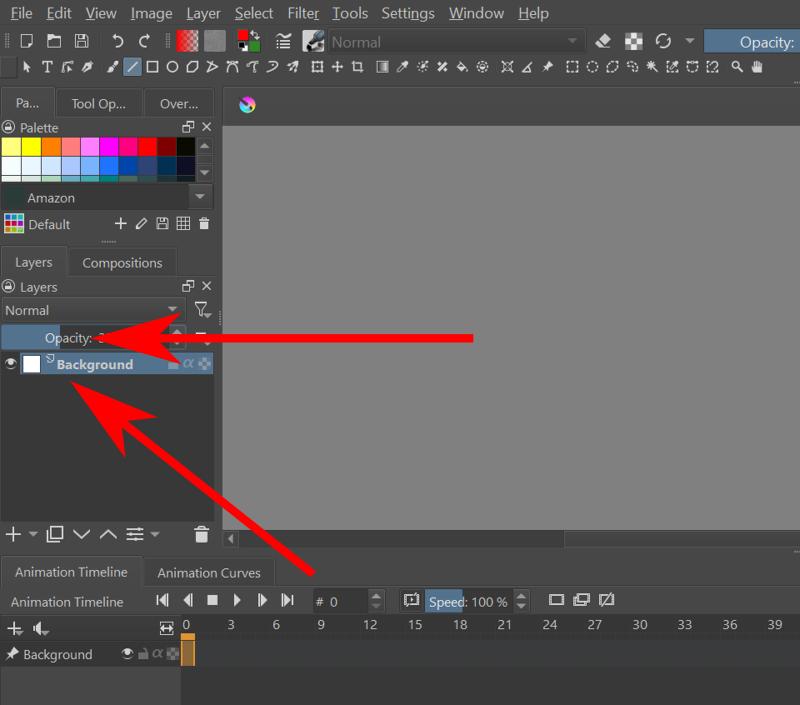Add a new layer in the Layers panel
This screenshot has width=800, height=705.
tap(12, 534)
